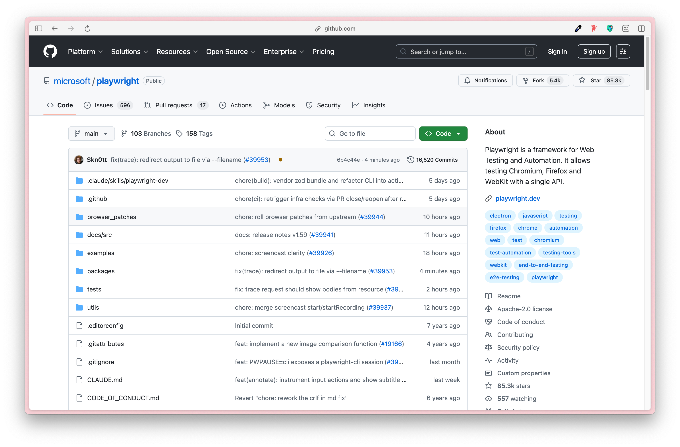Open the tests folder

pos(94,289)
